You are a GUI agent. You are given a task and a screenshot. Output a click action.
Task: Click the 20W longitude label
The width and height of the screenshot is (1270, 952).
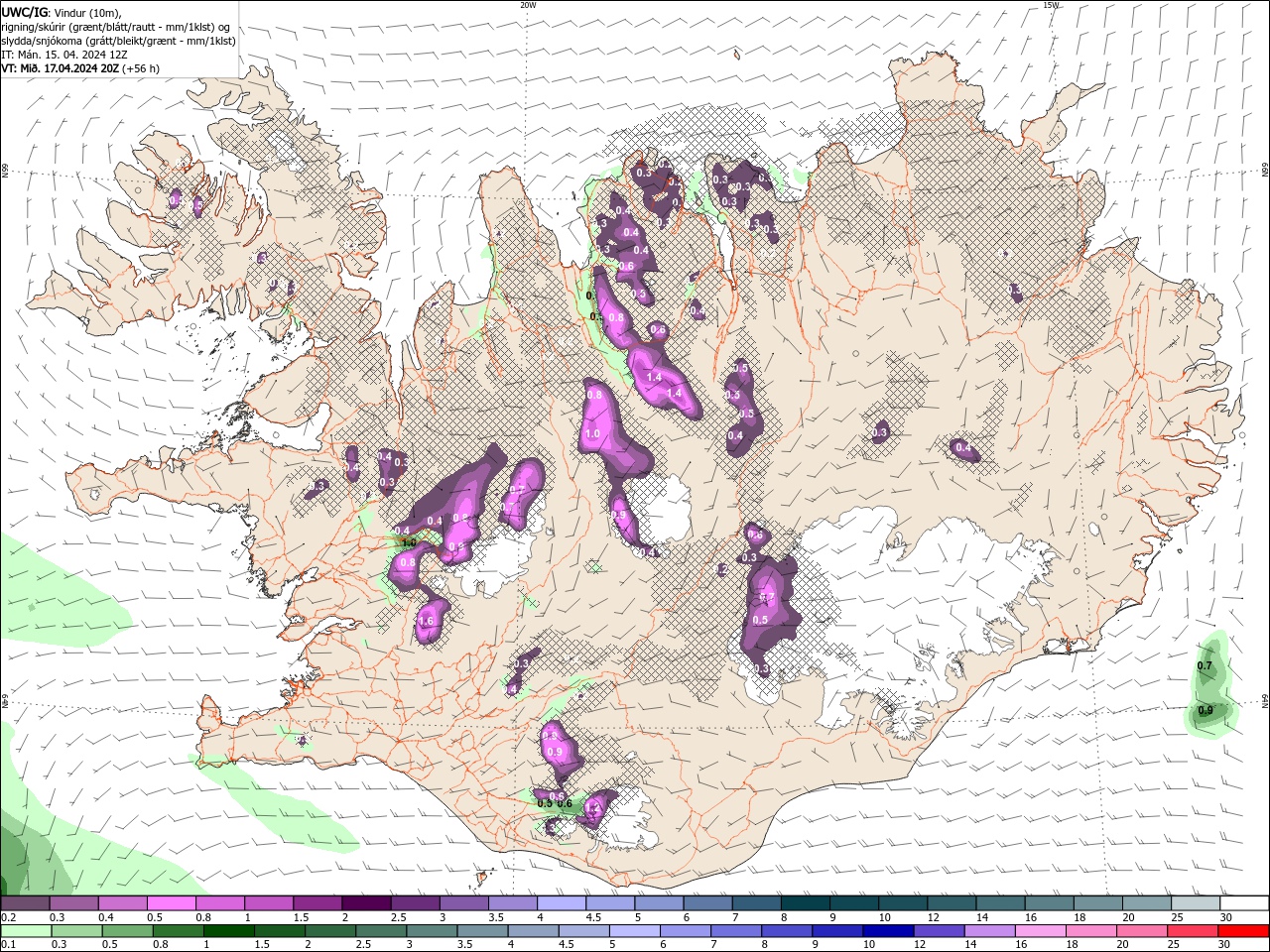(x=528, y=5)
